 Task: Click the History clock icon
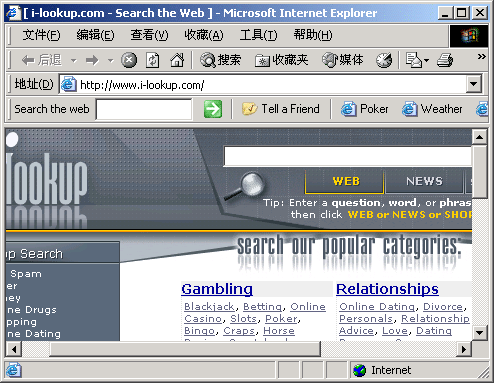click(x=384, y=61)
